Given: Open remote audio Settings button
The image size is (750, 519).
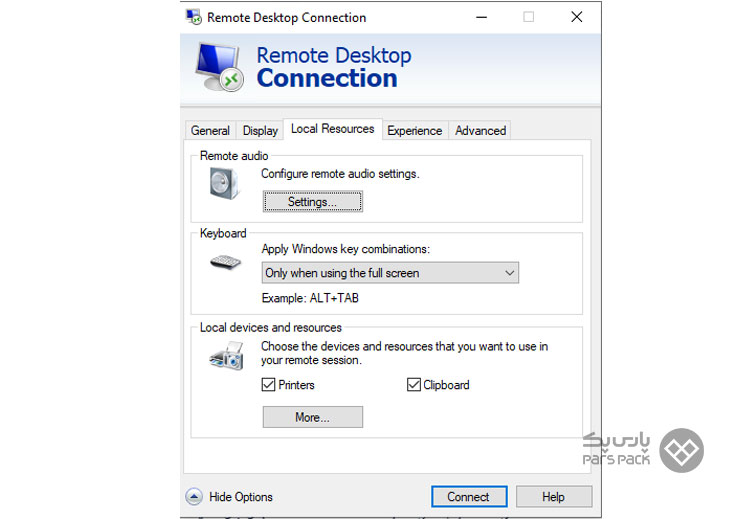Looking at the screenshot, I should (312, 201).
